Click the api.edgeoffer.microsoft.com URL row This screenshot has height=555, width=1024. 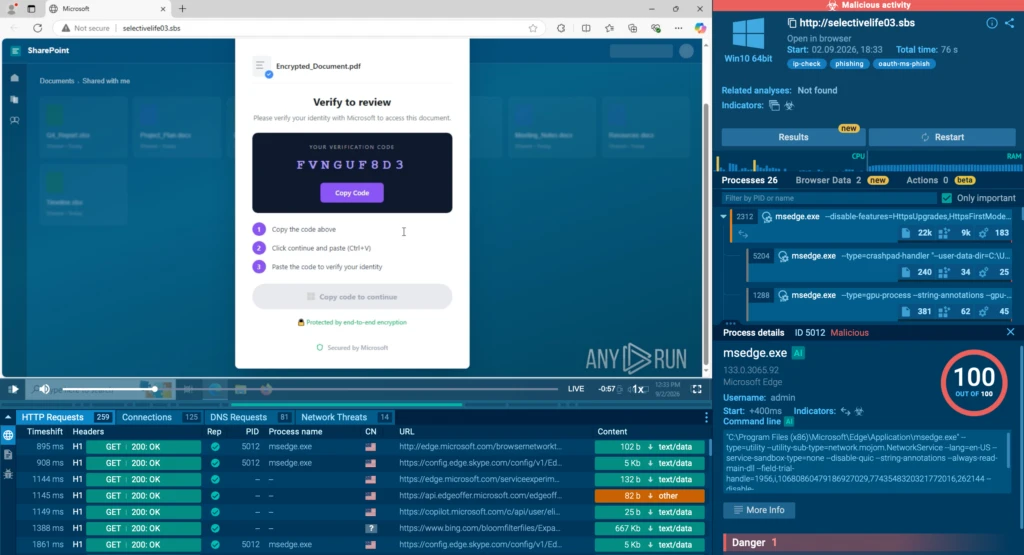tap(481, 496)
